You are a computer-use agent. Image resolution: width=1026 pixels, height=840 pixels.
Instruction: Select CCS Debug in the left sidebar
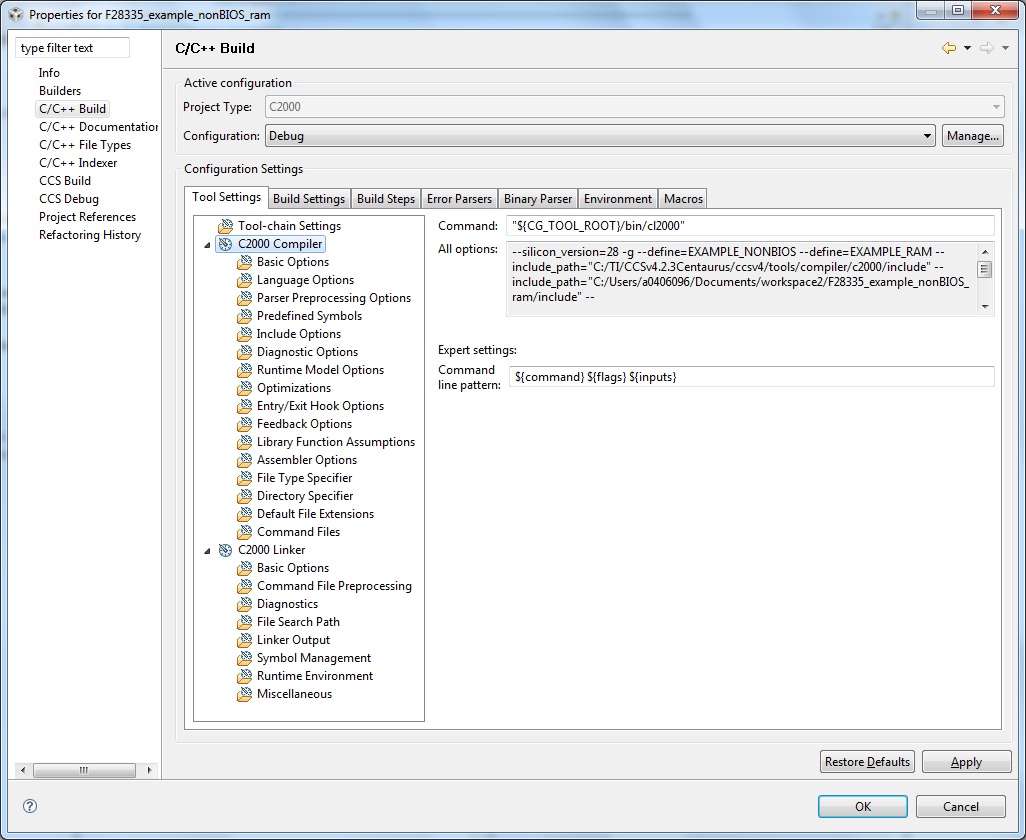click(x=70, y=198)
